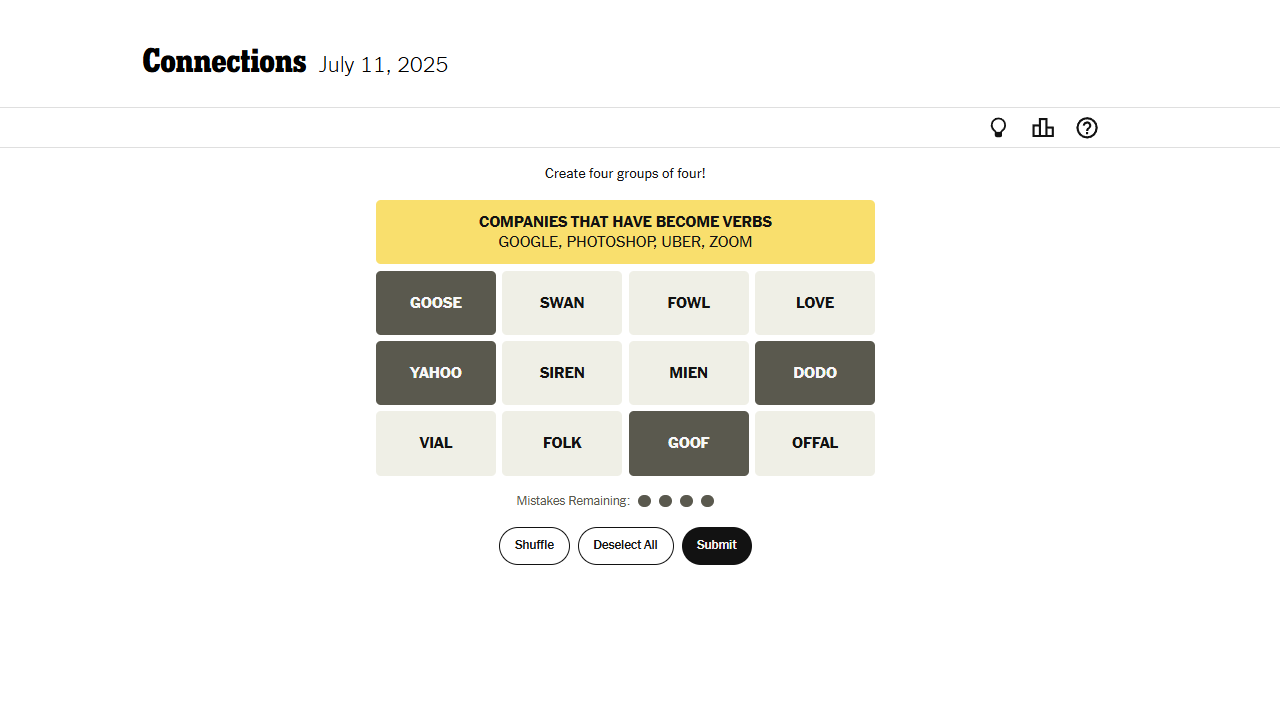This screenshot has width=1280, height=720.
Task: Select the FOWL word tile
Action: click(x=689, y=303)
